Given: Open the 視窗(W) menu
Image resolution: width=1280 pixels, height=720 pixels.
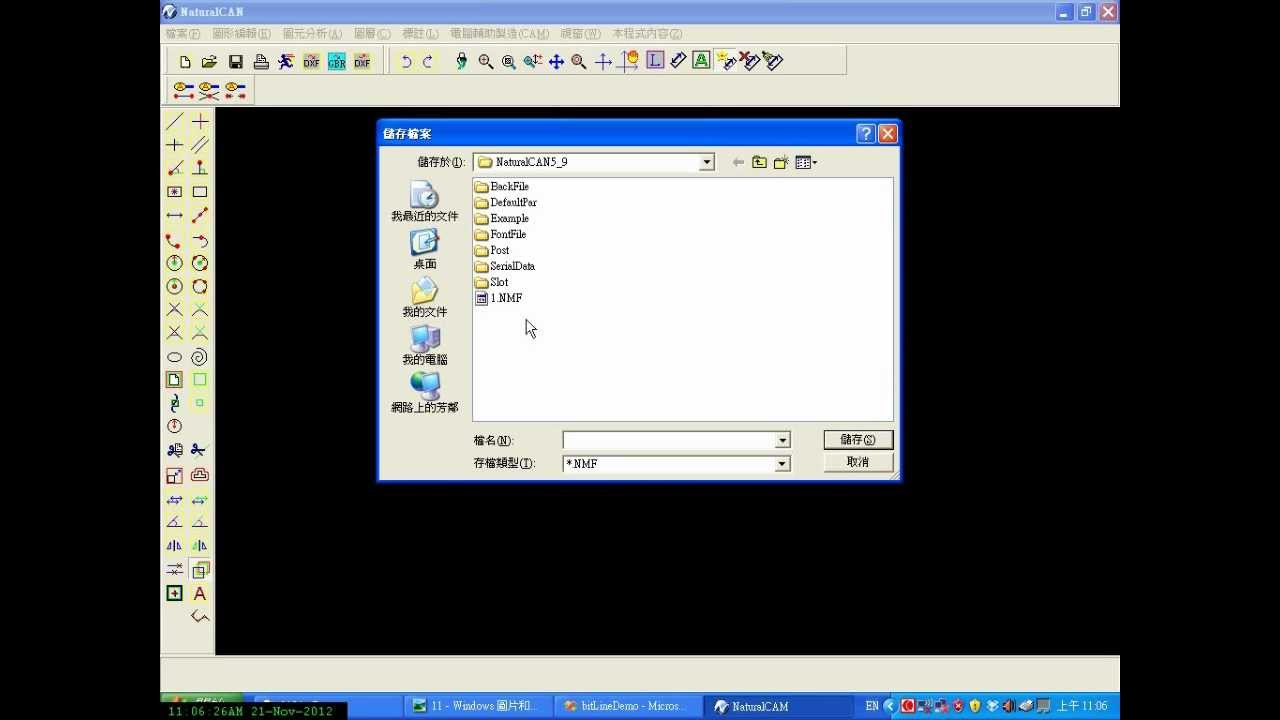Looking at the screenshot, I should (x=581, y=34).
